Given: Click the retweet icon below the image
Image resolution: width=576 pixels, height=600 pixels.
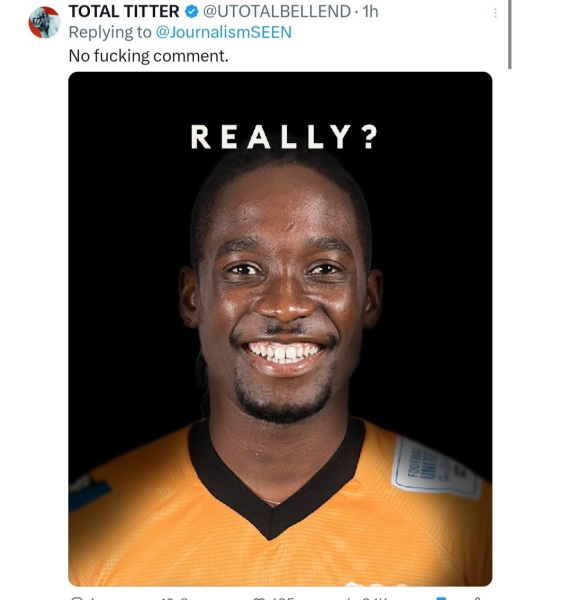Looking at the screenshot, I should coord(167,598).
